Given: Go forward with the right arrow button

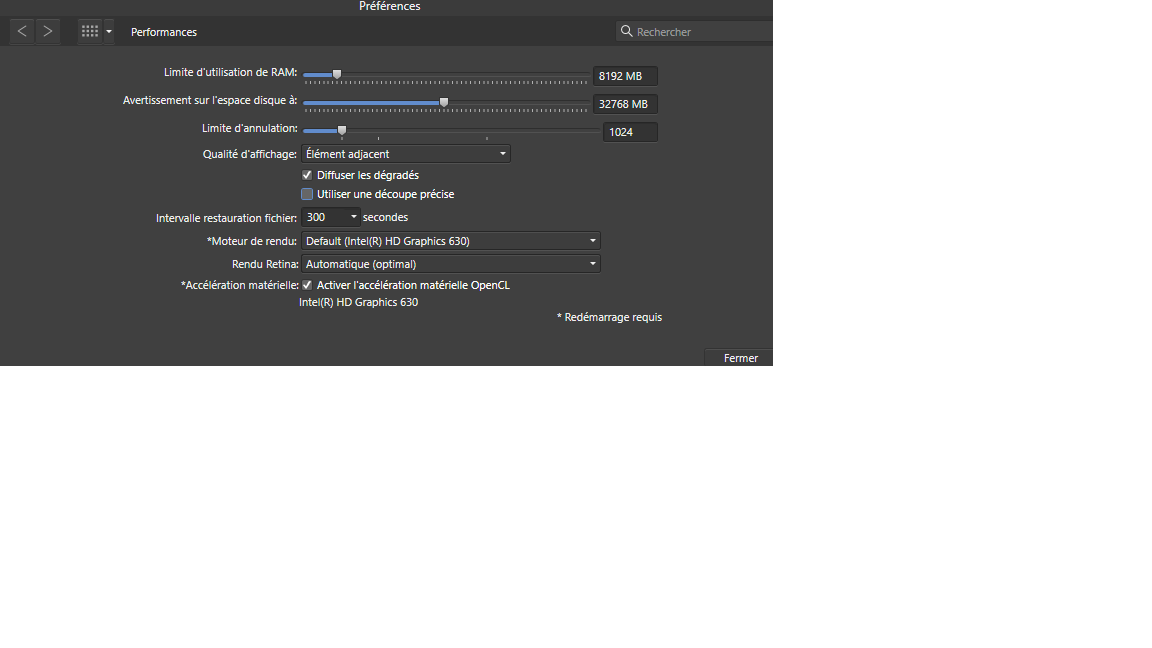Looking at the screenshot, I should pyautogui.click(x=48, y=32).
